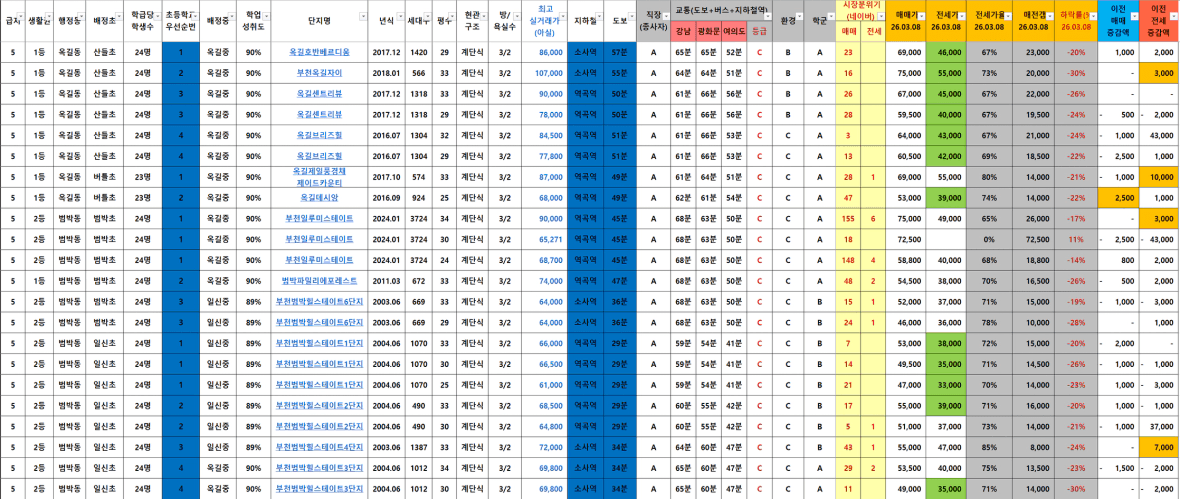Open the 배정중 column filter dropdown
1180x499 pixels.
click(231, 15)
